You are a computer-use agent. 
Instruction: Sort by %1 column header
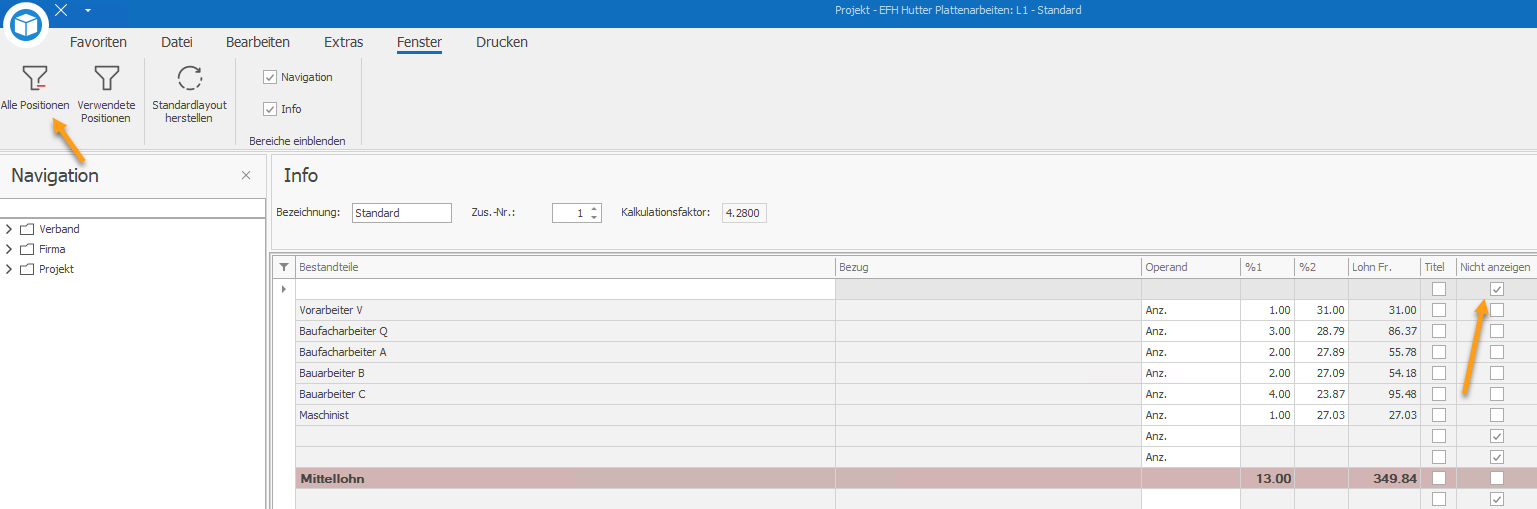coord(1267,267)
